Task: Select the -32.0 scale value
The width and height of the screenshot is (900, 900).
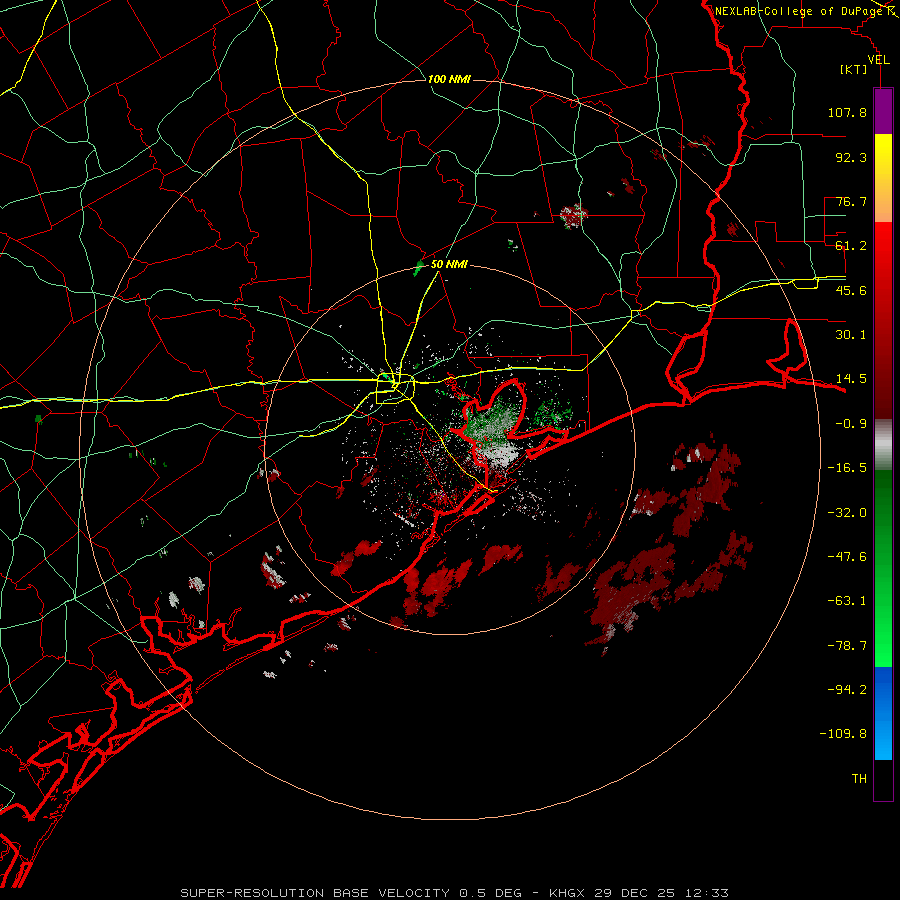Action: pyautogui.click(x=847, y=513)
